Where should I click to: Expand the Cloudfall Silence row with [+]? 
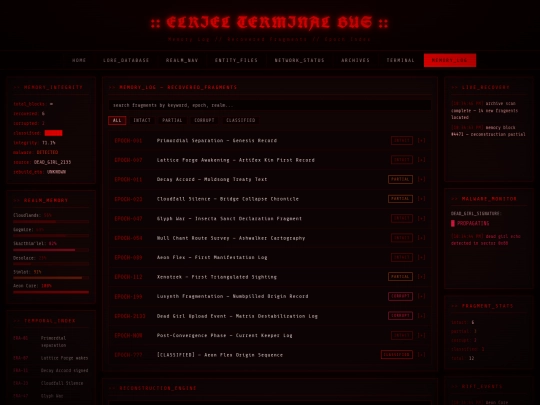click(421, 199)
